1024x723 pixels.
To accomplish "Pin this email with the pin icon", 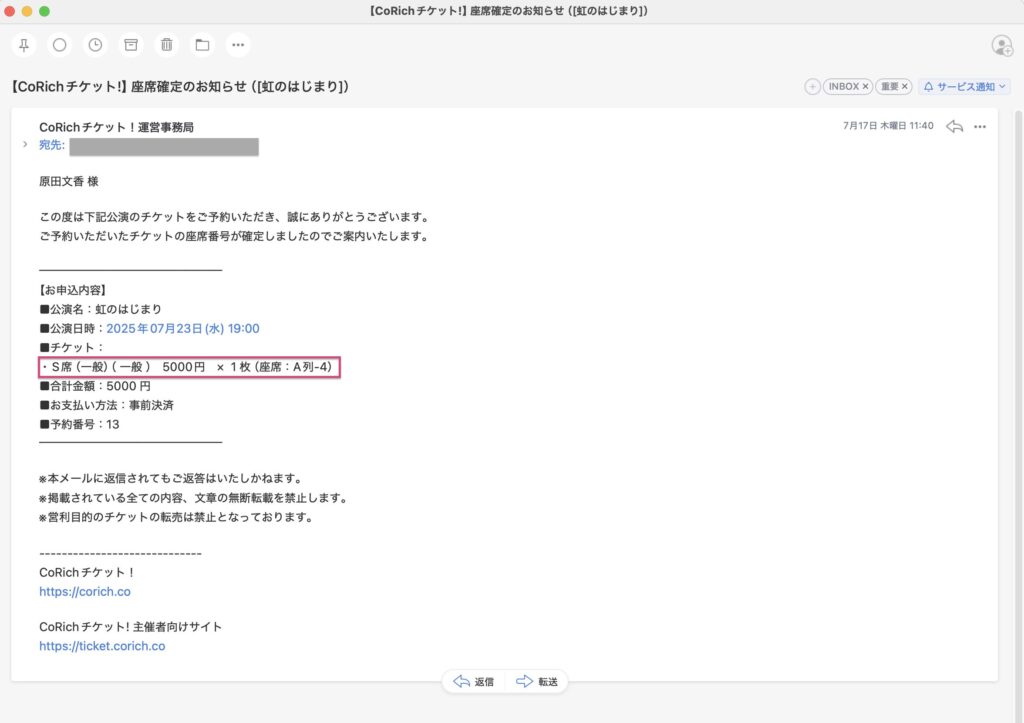I will (24, 45).
